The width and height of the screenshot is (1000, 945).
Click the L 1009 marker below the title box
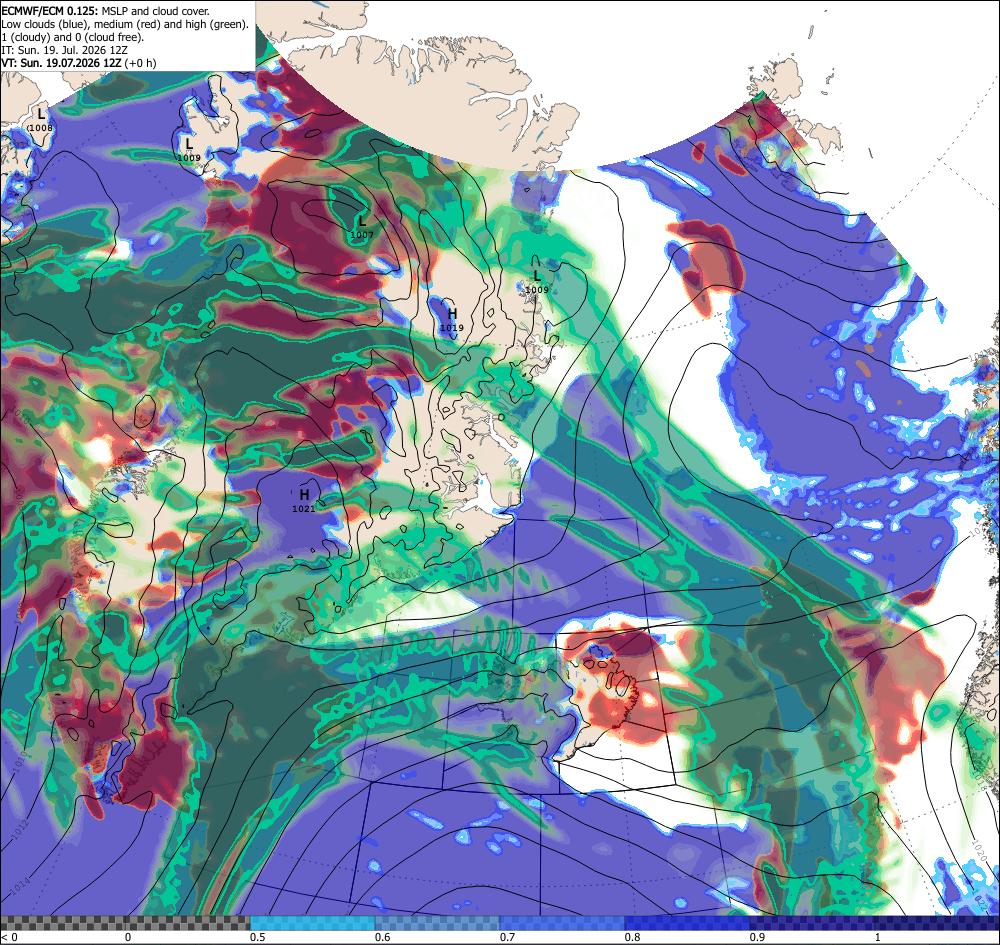[x=189, y=143]
